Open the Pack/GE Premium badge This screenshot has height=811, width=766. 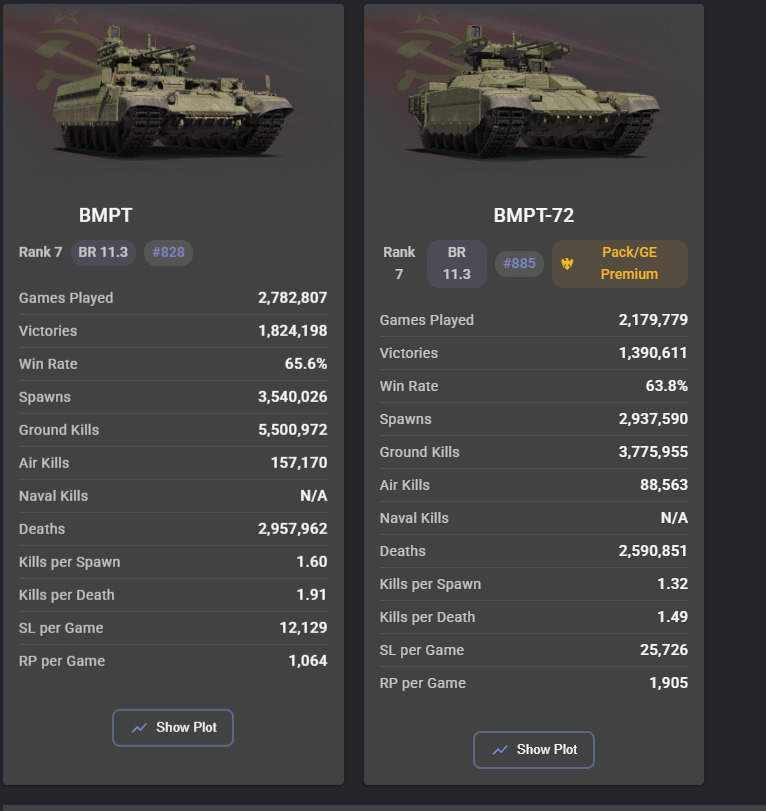click(x=620, y=264)
